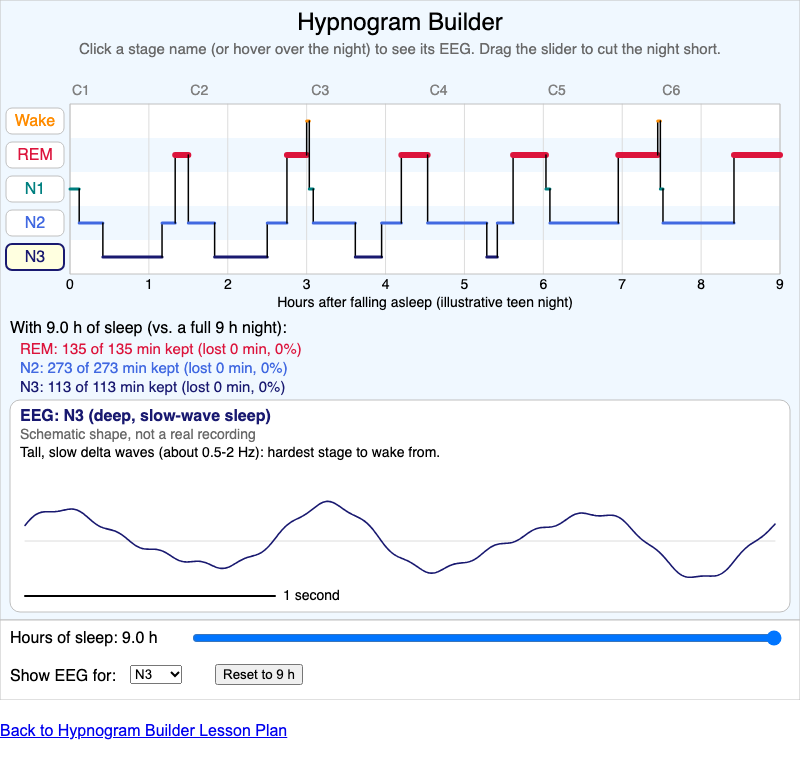This screenshot has height=760, width=800.
Task: Click the EEG: N3 deep slow-wave sleep heading
Action: [x=145, y=415]
